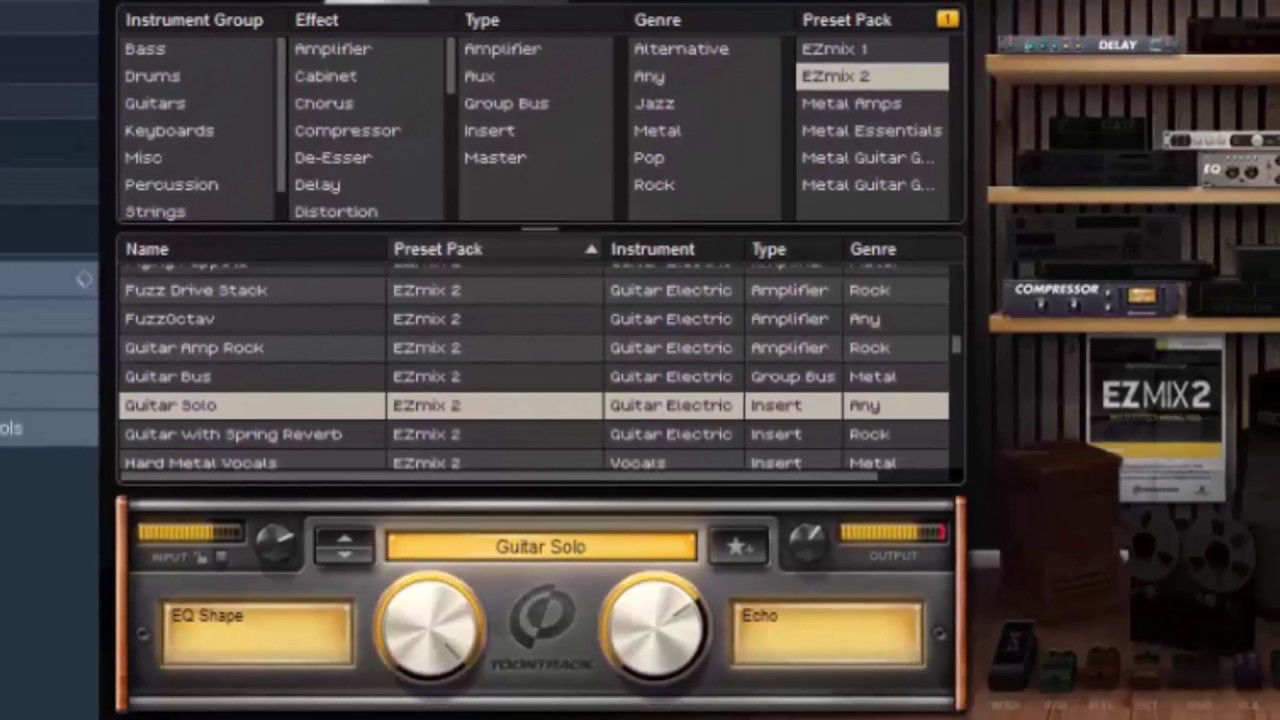This screenshot has height=720, width=1280.
Task: Click the EQ Shape large knob
Action: [x=430, y=630]
